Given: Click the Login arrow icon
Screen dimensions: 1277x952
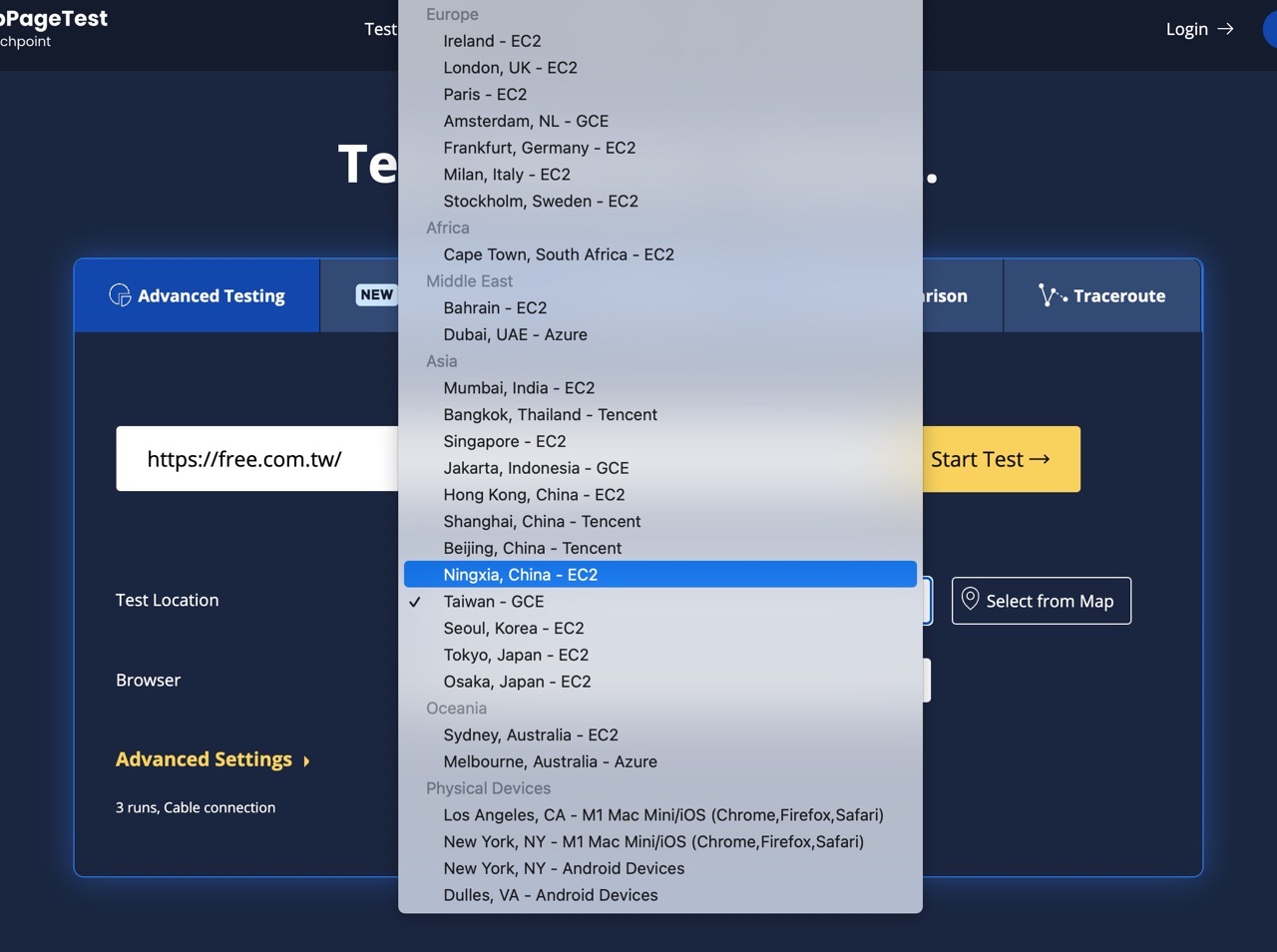Looking at the screenshot, I should [x=1225, y=29].
